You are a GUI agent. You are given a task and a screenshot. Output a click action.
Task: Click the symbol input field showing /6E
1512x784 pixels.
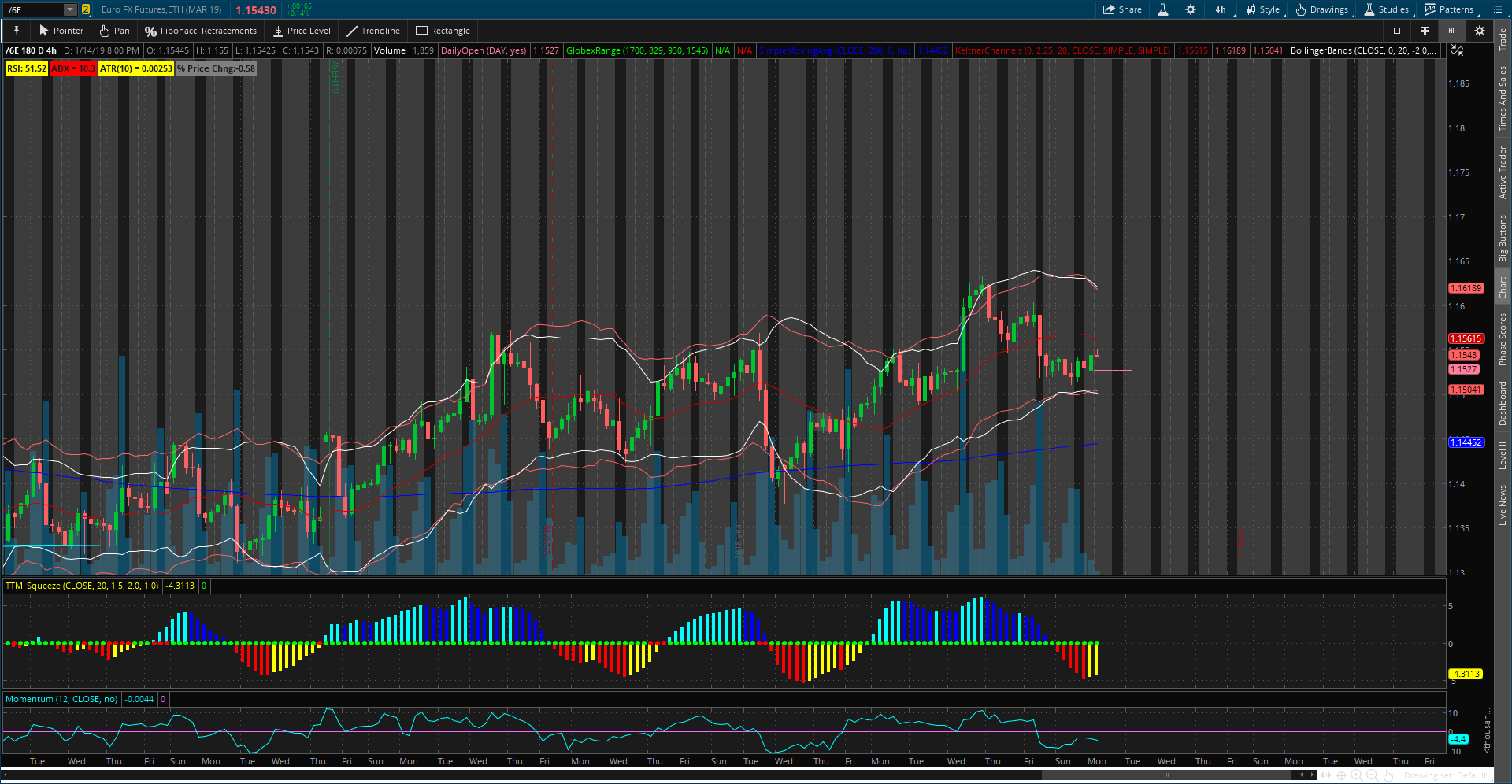tap(35, 9)
